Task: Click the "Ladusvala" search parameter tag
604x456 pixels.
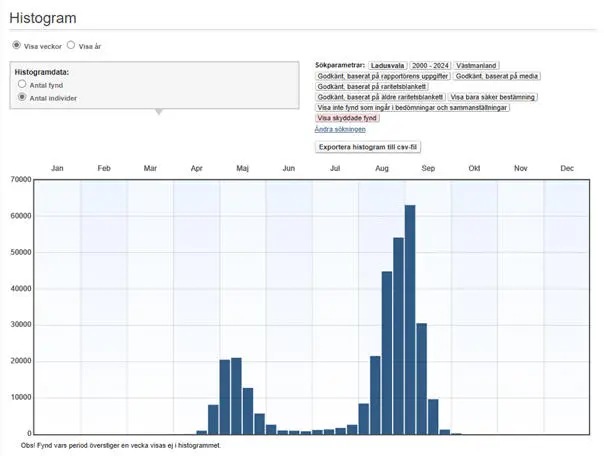Action: (x=387, y=65)
